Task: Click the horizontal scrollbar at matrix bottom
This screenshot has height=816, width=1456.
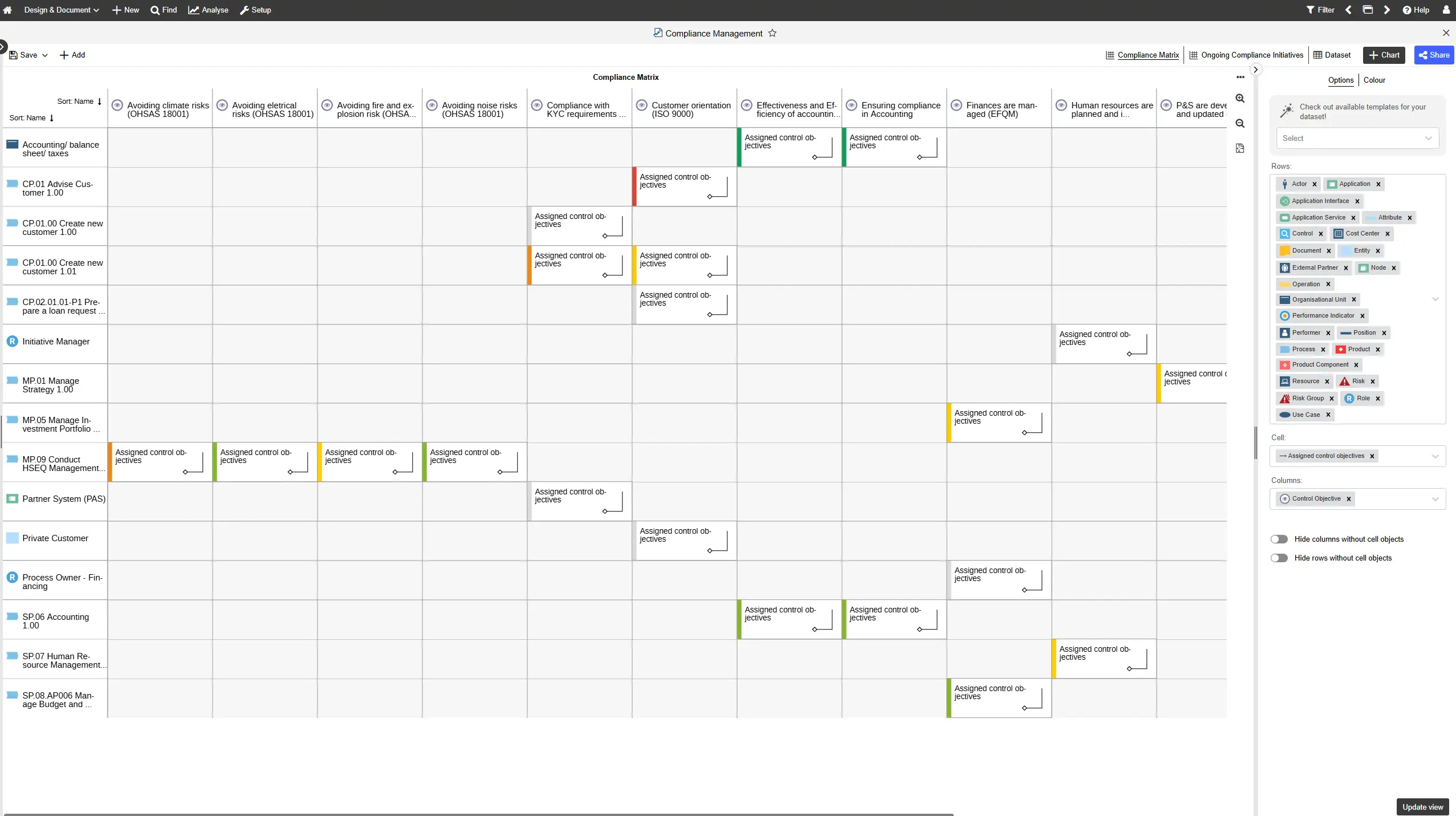Action: tap(479, 814)
